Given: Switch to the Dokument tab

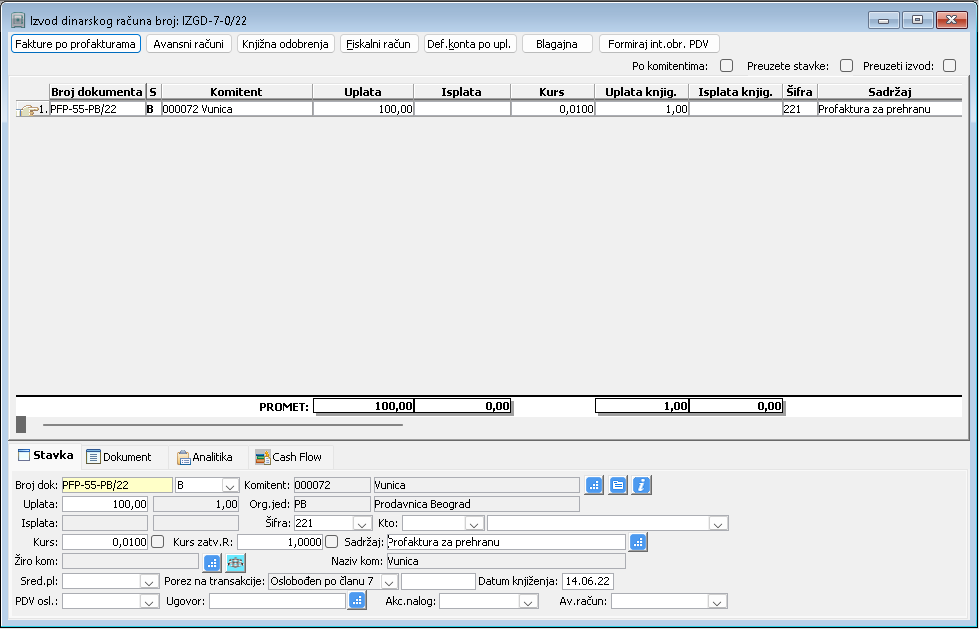Looking at the screenshot, I should click(119, 458).
